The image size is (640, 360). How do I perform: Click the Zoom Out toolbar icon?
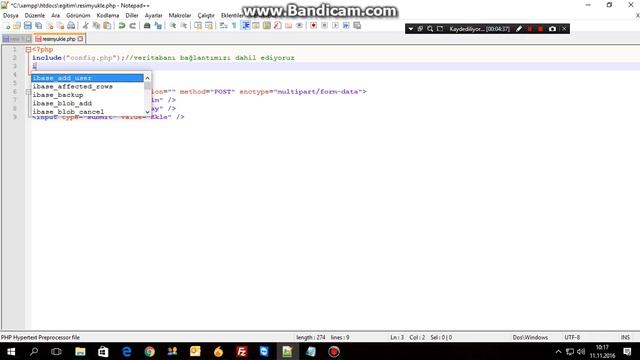[x=184, y=26]
